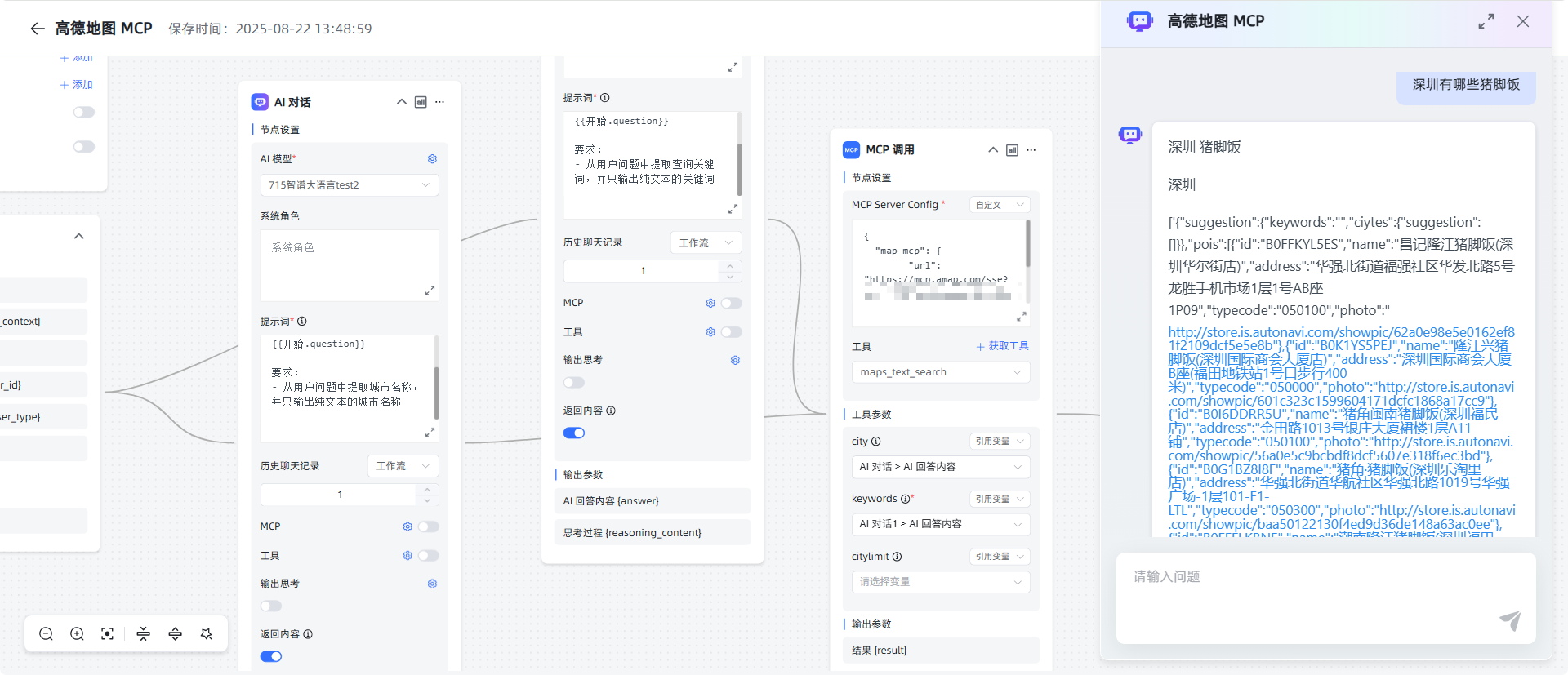
Task: Open 输出思考 gear in the keyword-extraction node
Action: 735,360
